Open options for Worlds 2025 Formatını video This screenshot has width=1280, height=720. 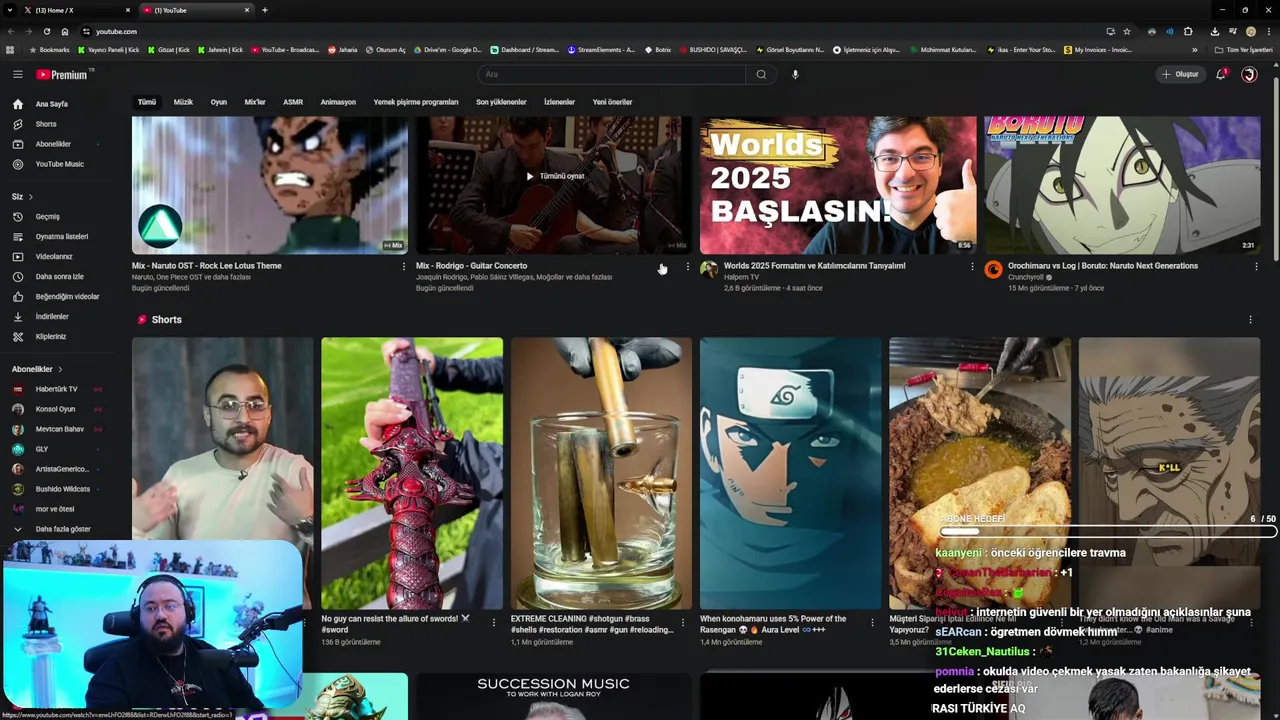point(972,266)
